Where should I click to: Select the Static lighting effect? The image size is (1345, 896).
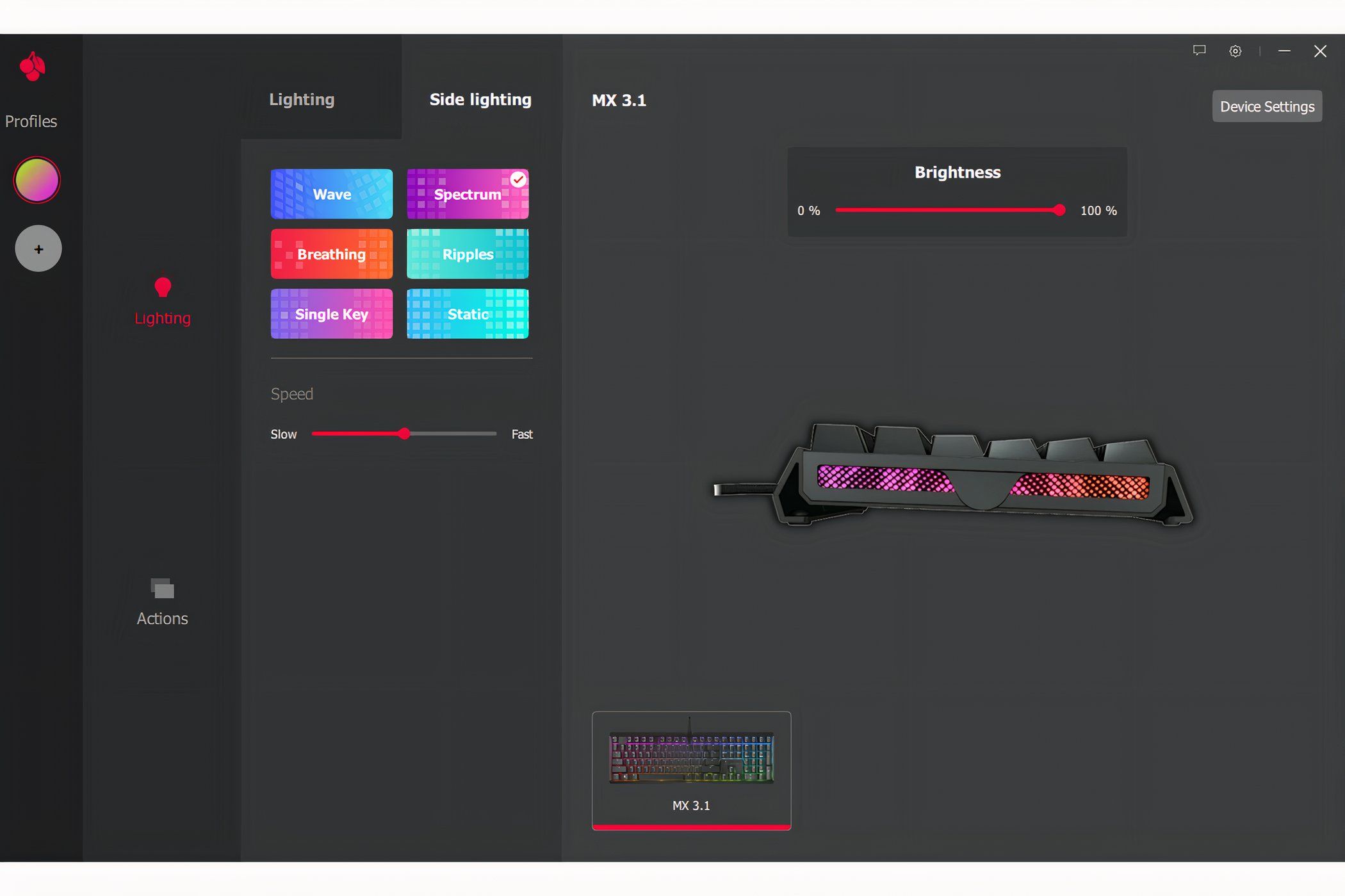[x=468, y=313]
